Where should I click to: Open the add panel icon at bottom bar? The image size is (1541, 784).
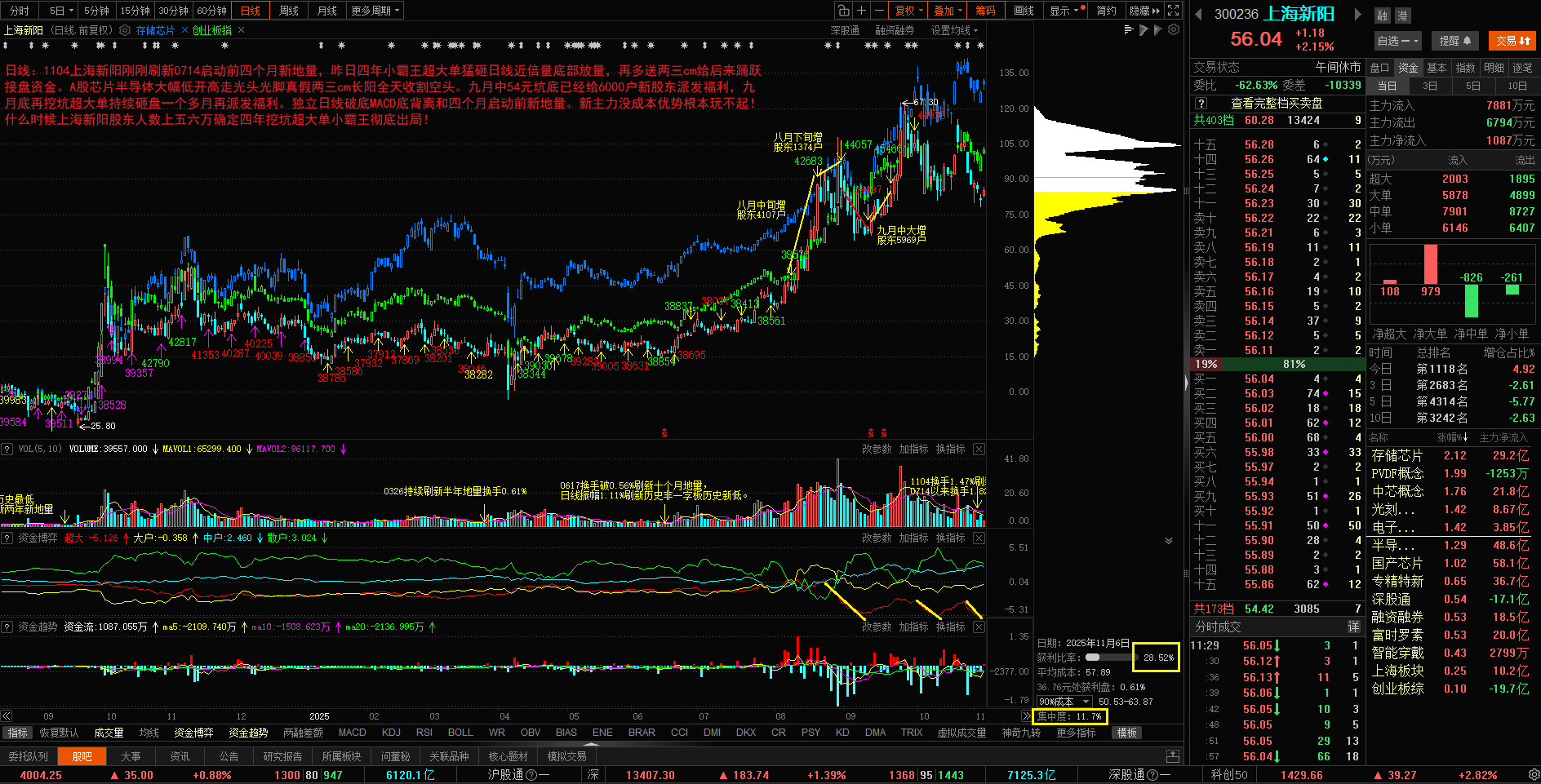pos(1173,756)
